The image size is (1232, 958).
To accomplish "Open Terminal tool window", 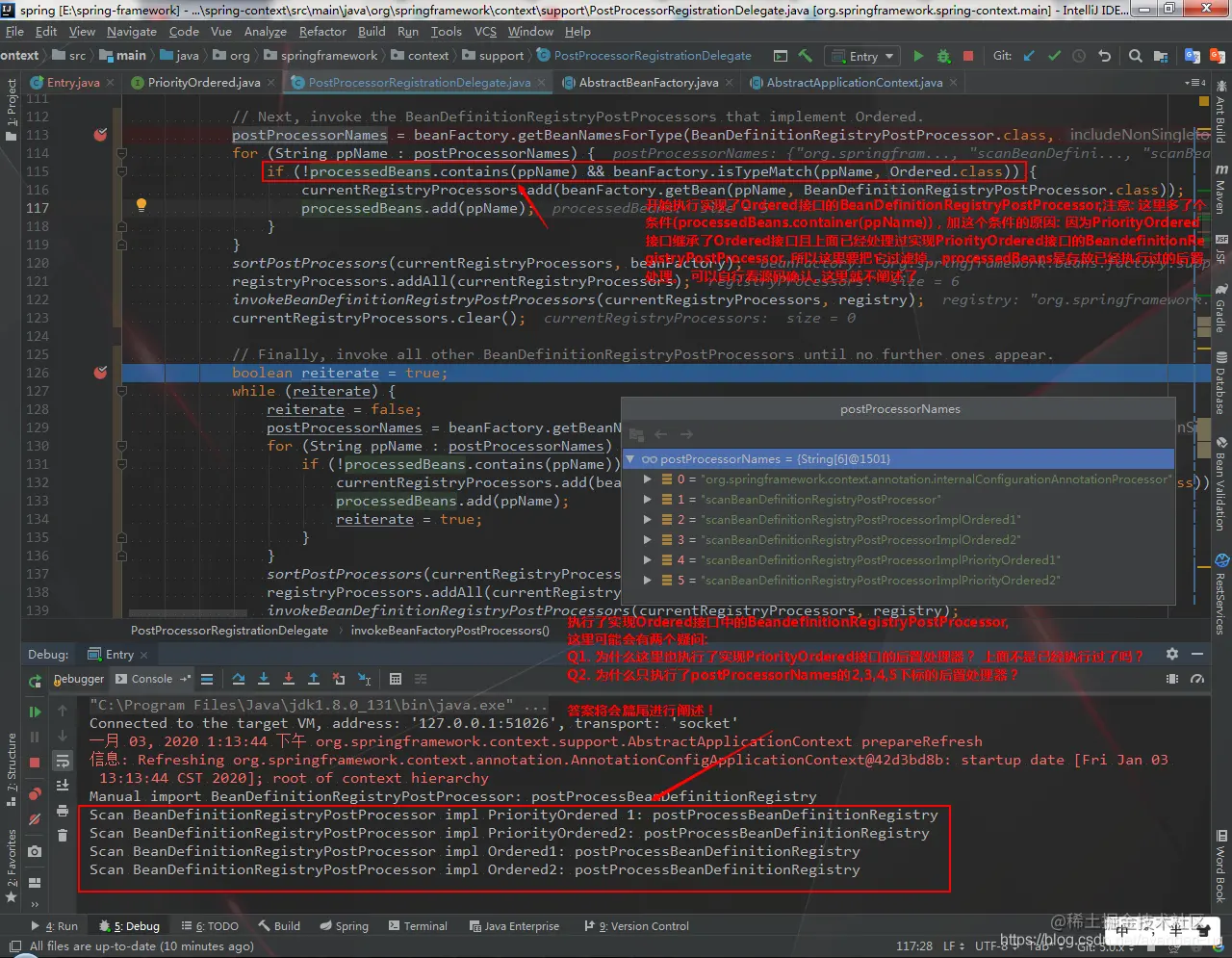I will point(418,926).
